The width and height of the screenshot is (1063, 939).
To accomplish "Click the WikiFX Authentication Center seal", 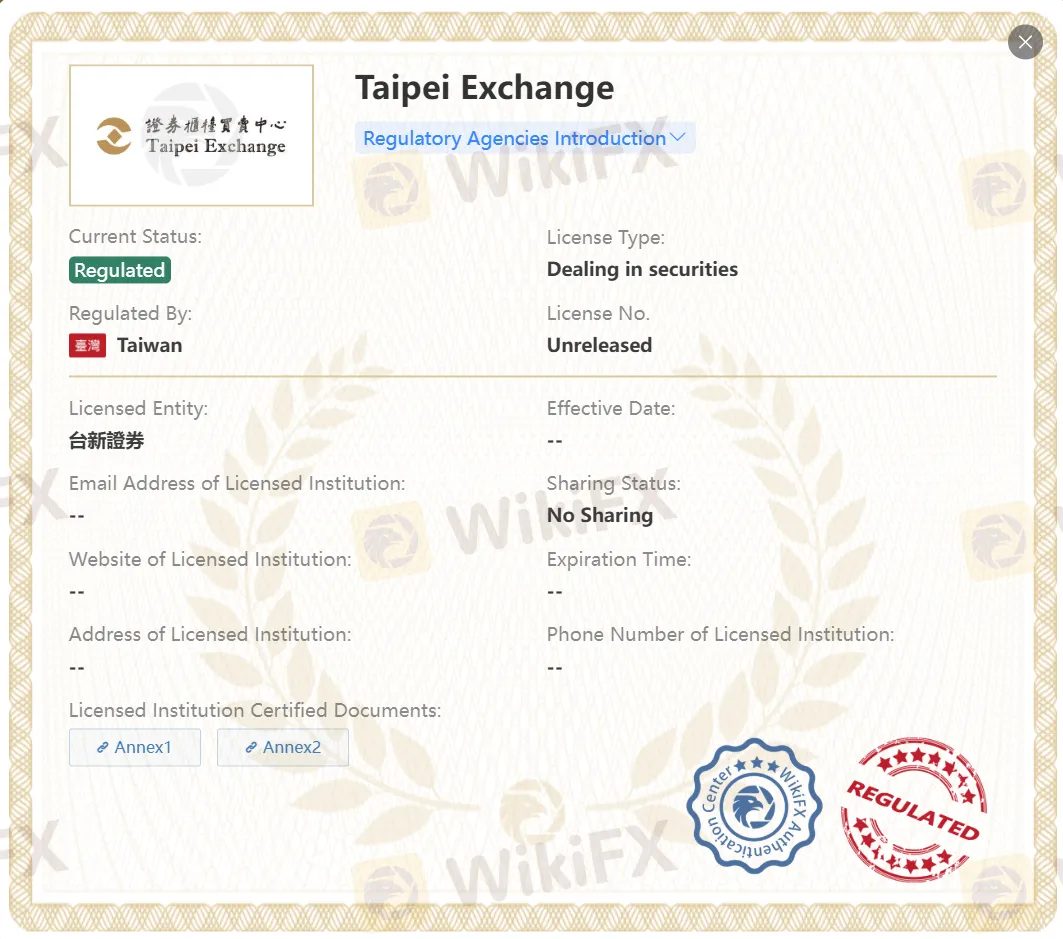I will click(754, 806).
